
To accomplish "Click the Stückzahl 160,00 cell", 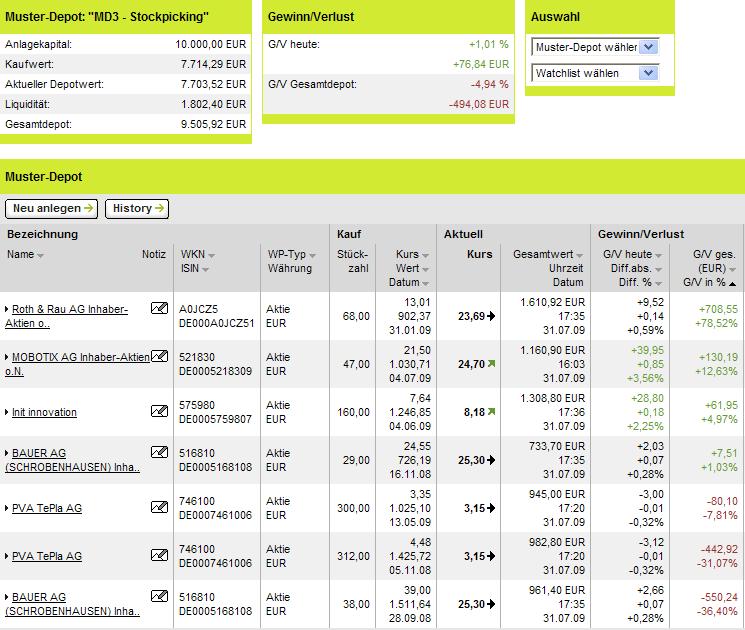I will (353, 412).
